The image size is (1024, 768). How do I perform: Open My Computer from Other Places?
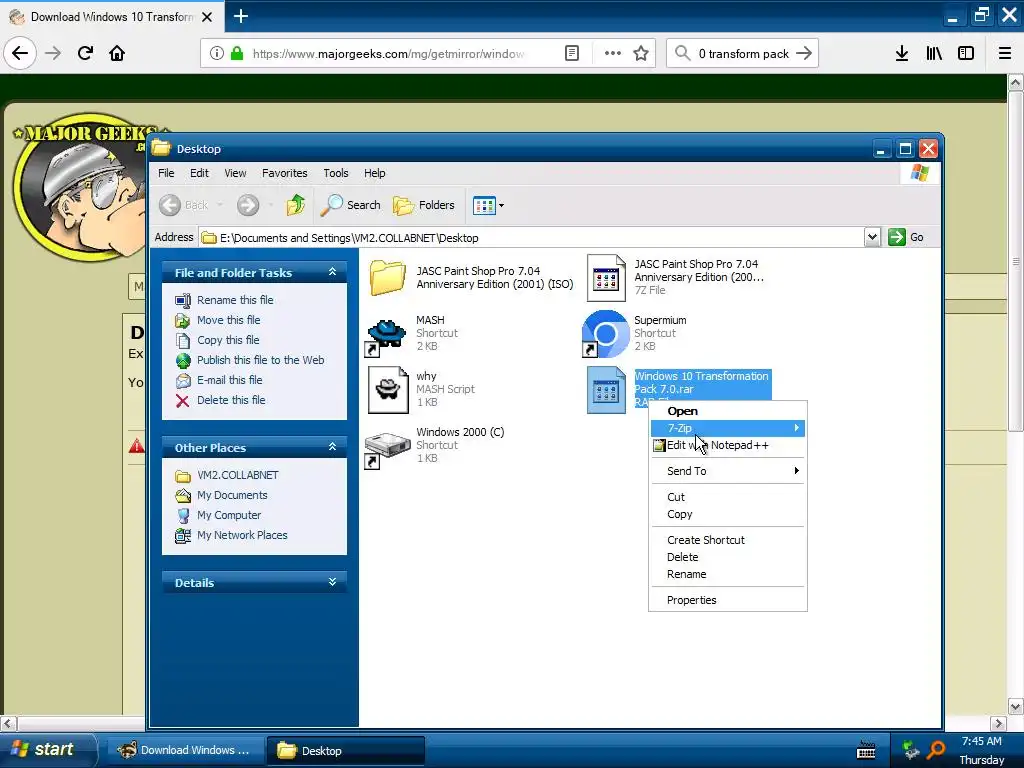pos(229,515)
